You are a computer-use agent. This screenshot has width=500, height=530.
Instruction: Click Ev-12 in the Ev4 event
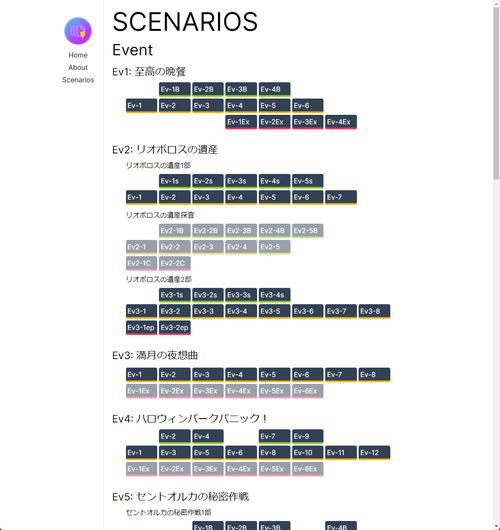tap(374, 453)
